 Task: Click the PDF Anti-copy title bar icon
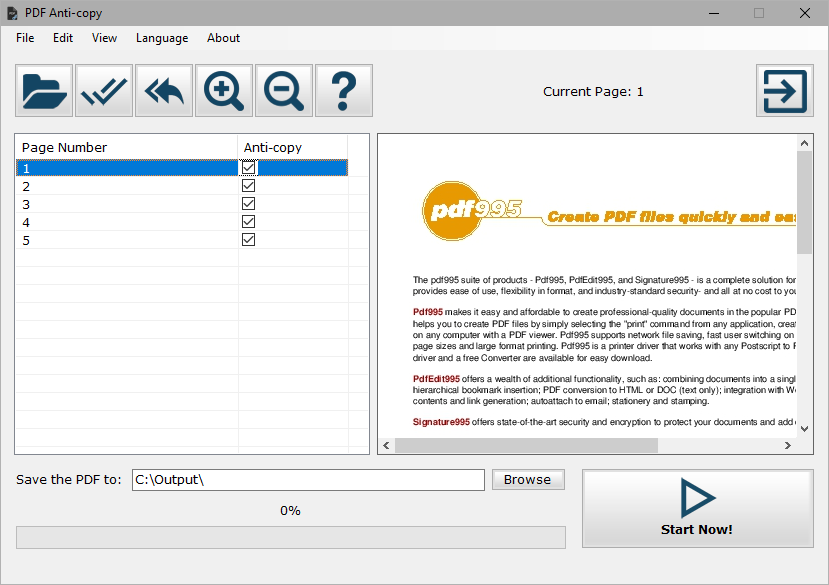tap(12, 13)
